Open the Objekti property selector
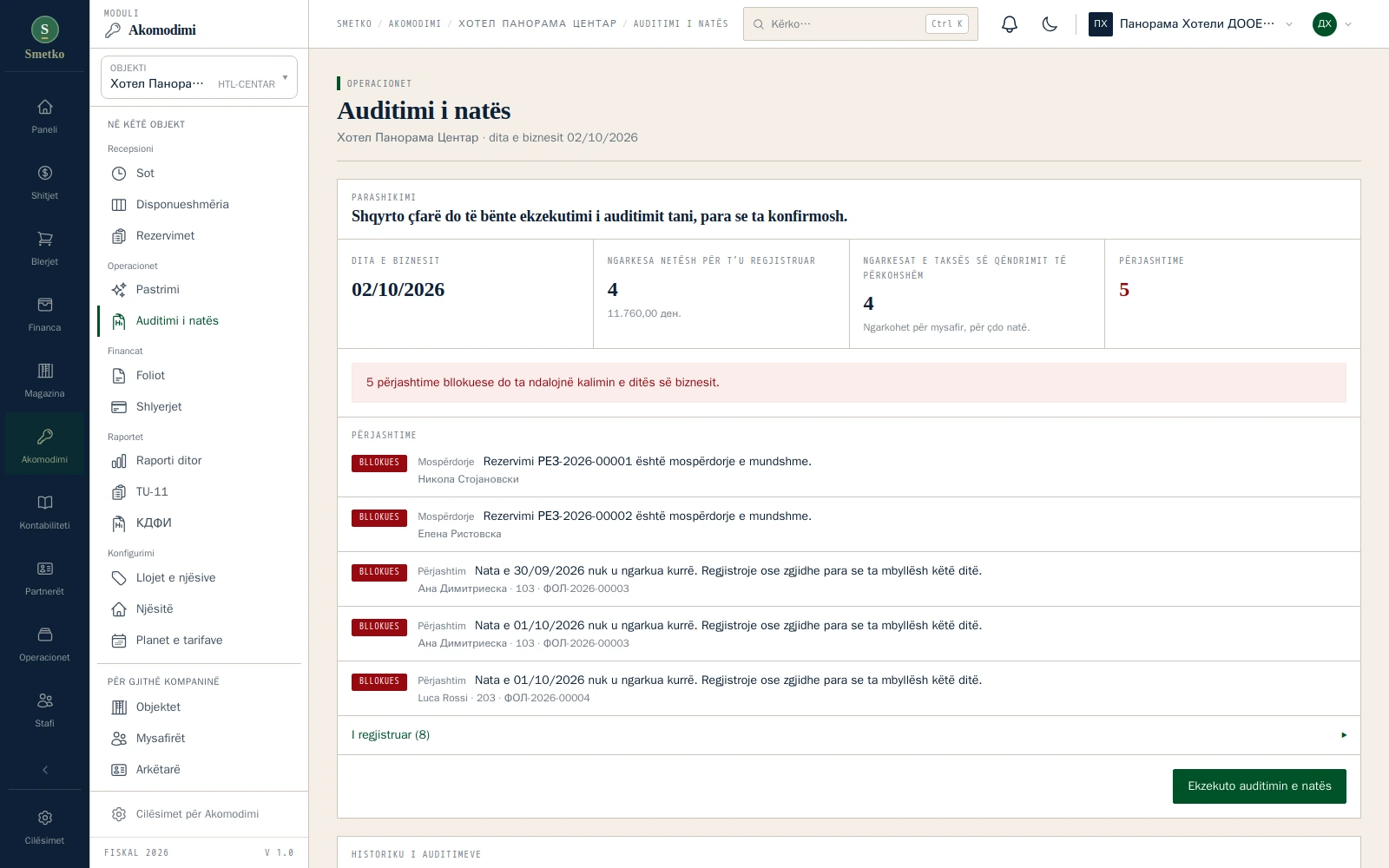This screenshot has height=868, width=1389. [199, 77]
